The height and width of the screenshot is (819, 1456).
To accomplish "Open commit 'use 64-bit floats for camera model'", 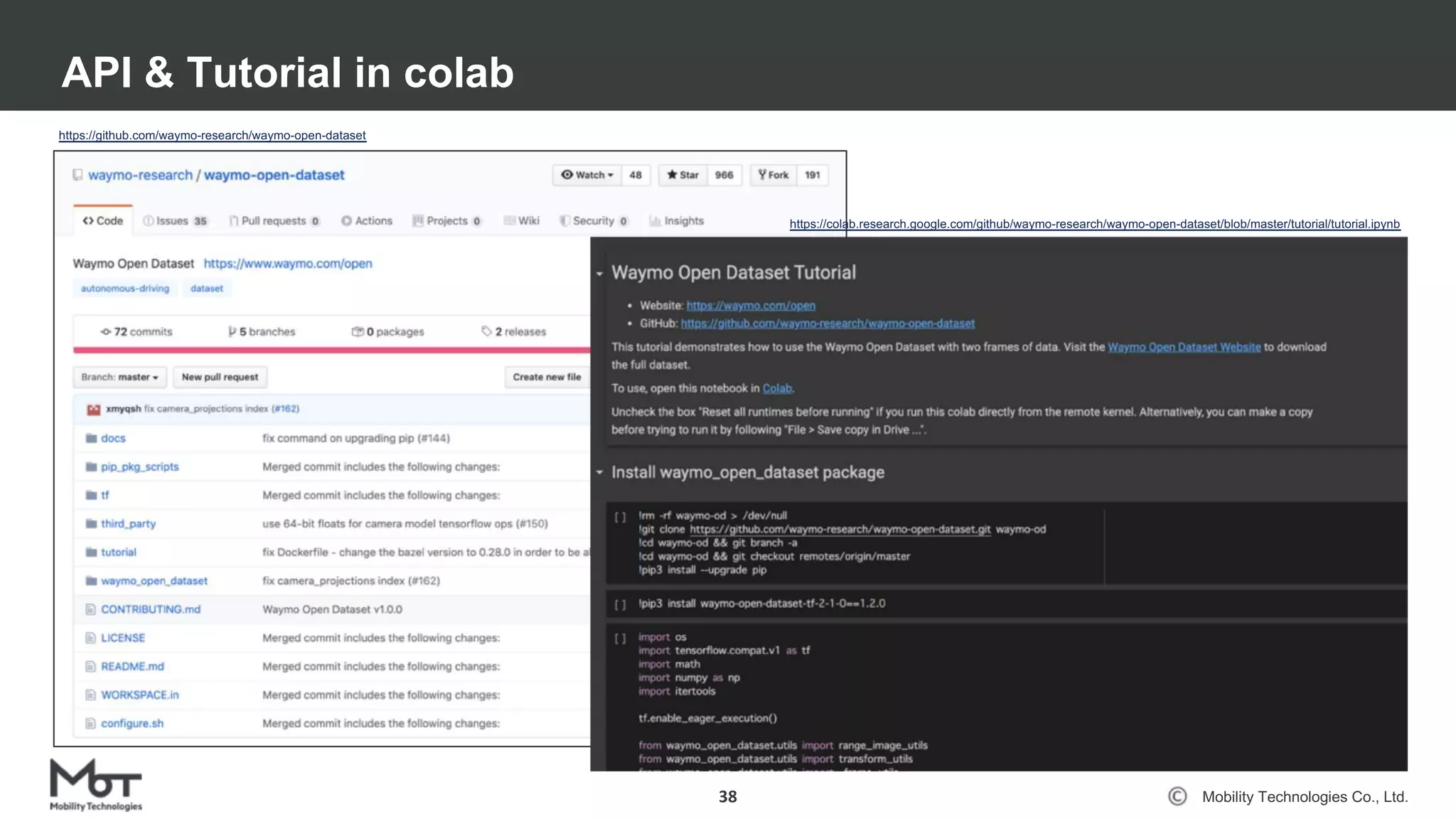I will coord(405,524).
